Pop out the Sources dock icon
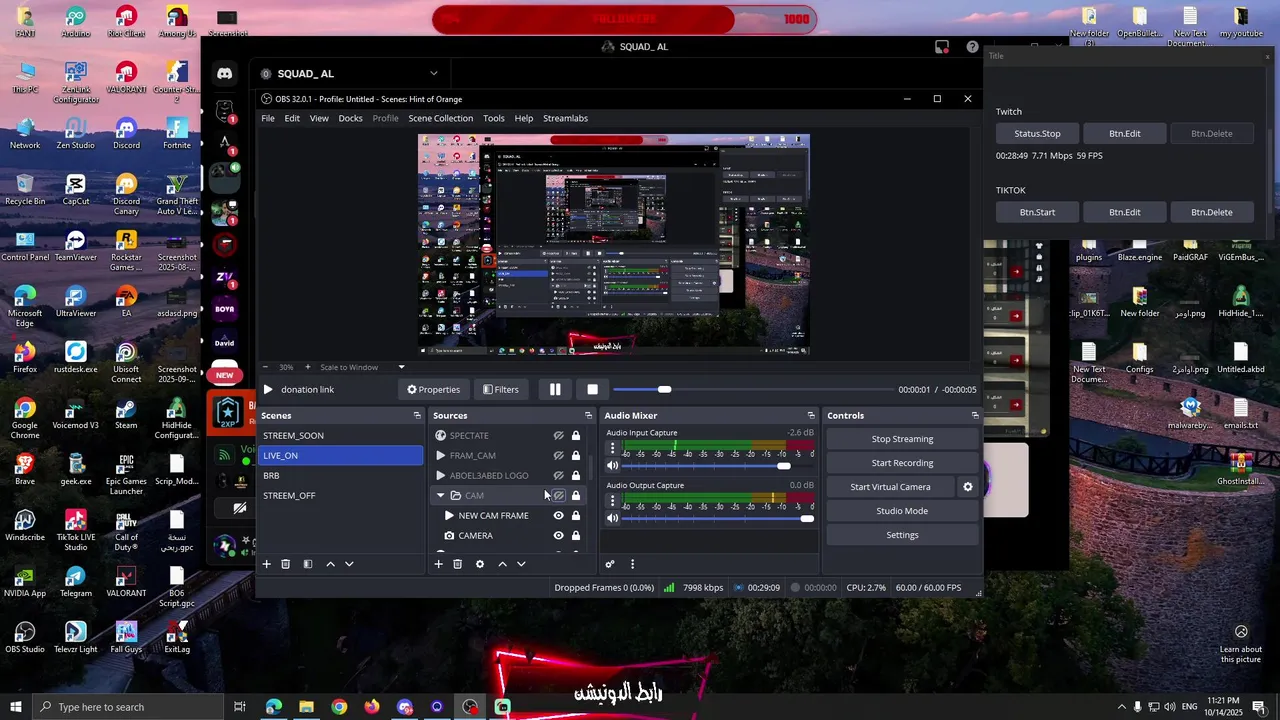The width and height of the screenshot is (1280, 720). tap(588, 415)
